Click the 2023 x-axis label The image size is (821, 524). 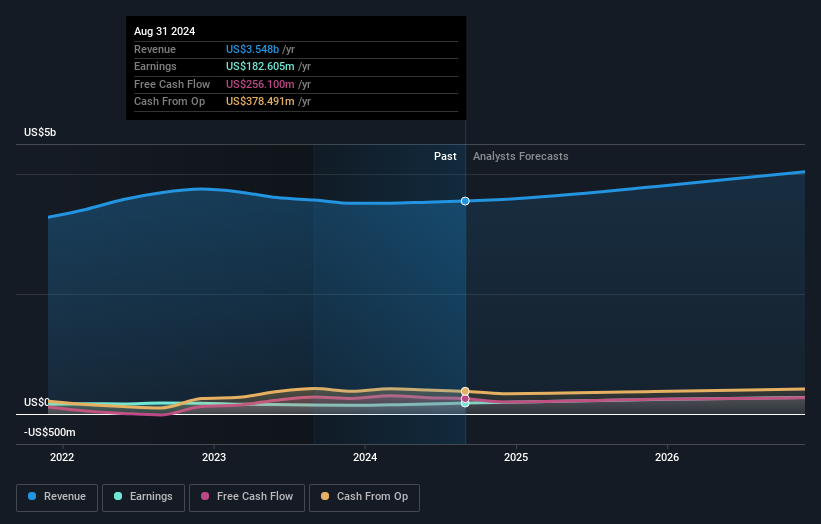214,457
